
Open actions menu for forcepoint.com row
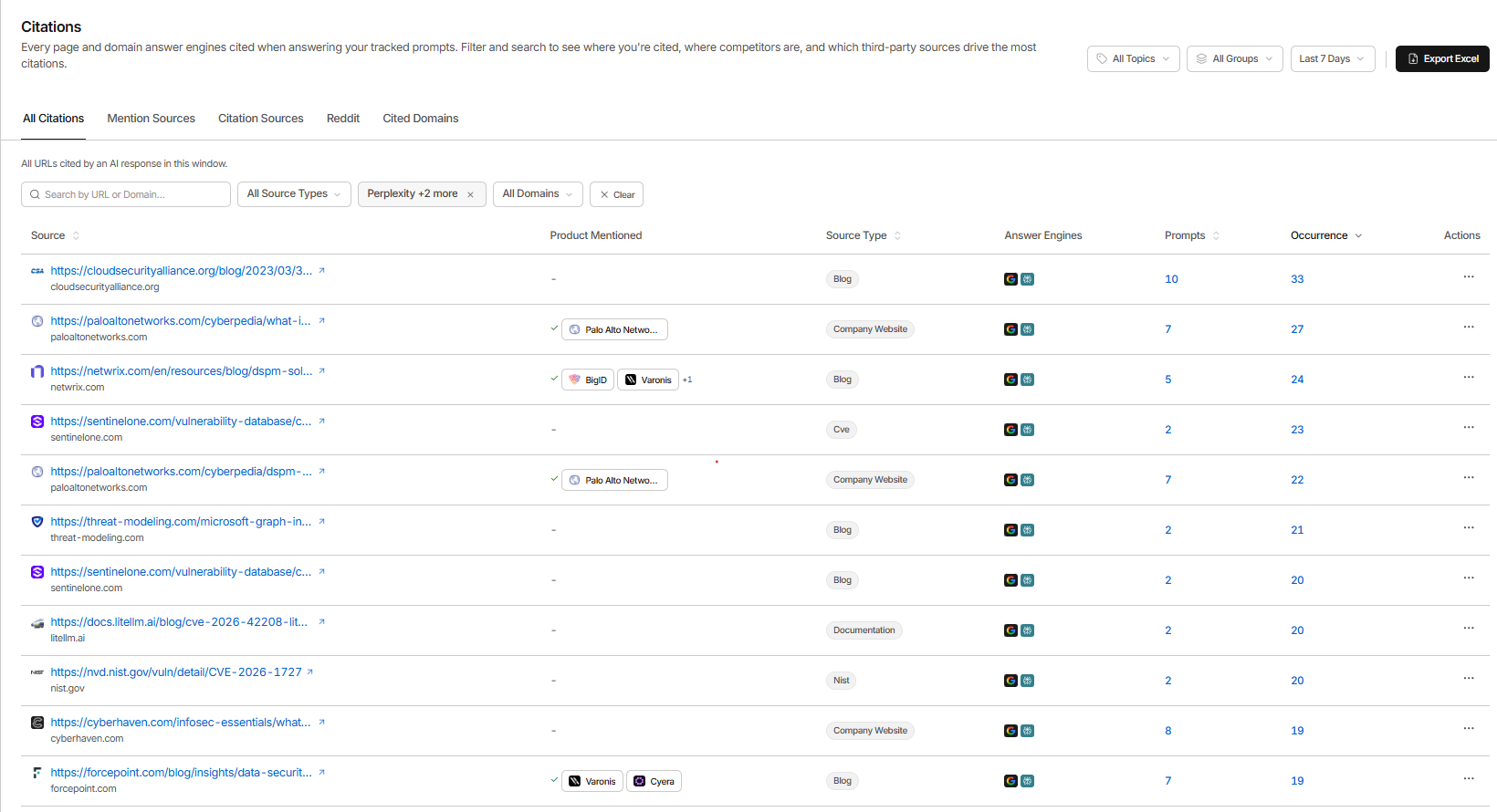tap(1469, 778)
